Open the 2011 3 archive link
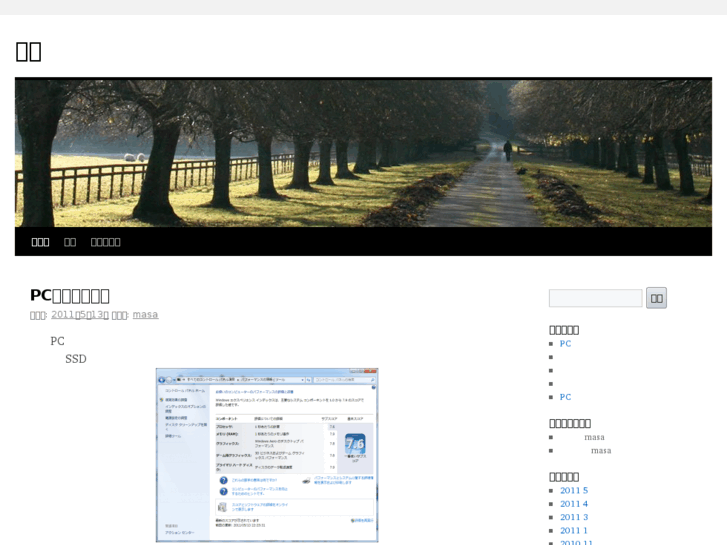Screen dimensions: 727x545 point(574,517)
